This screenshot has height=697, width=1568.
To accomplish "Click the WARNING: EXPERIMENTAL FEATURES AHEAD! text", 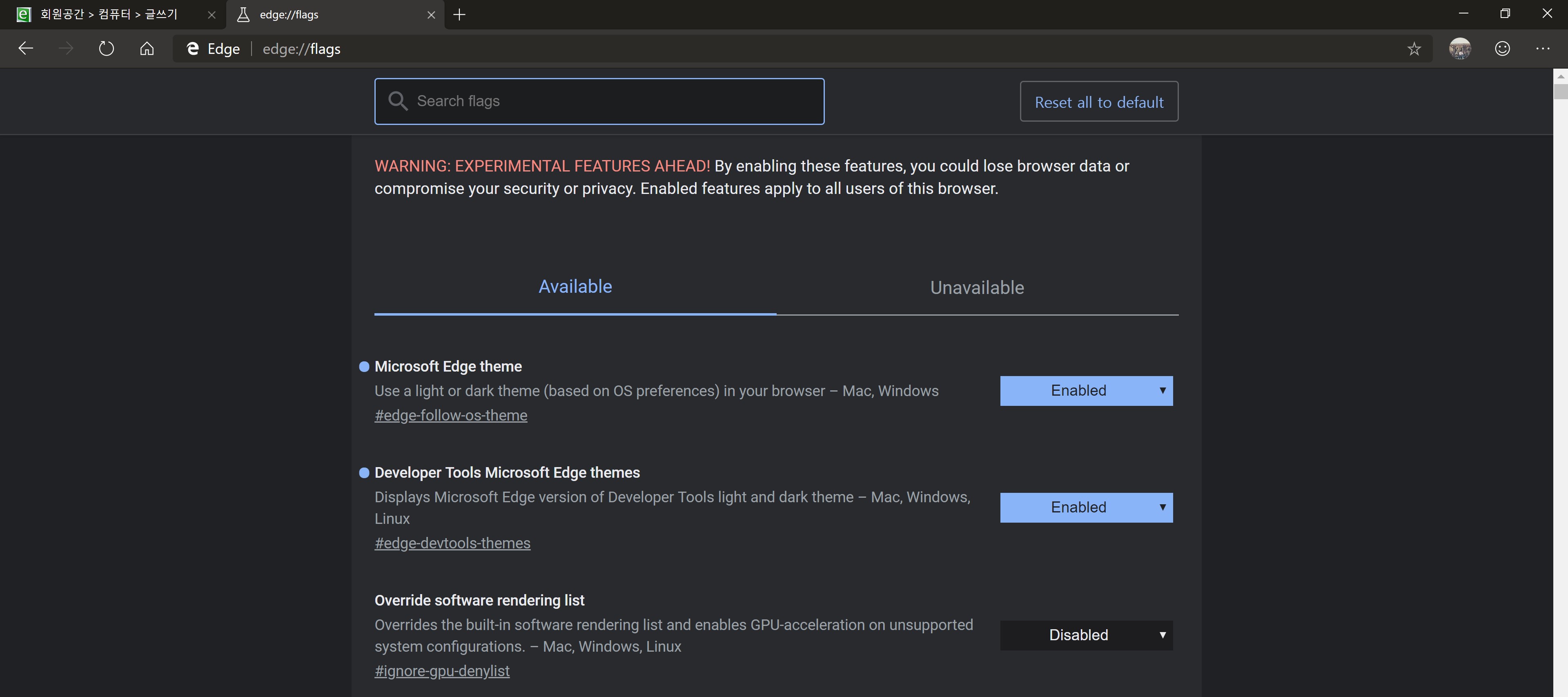I will [x=542, y=166].
